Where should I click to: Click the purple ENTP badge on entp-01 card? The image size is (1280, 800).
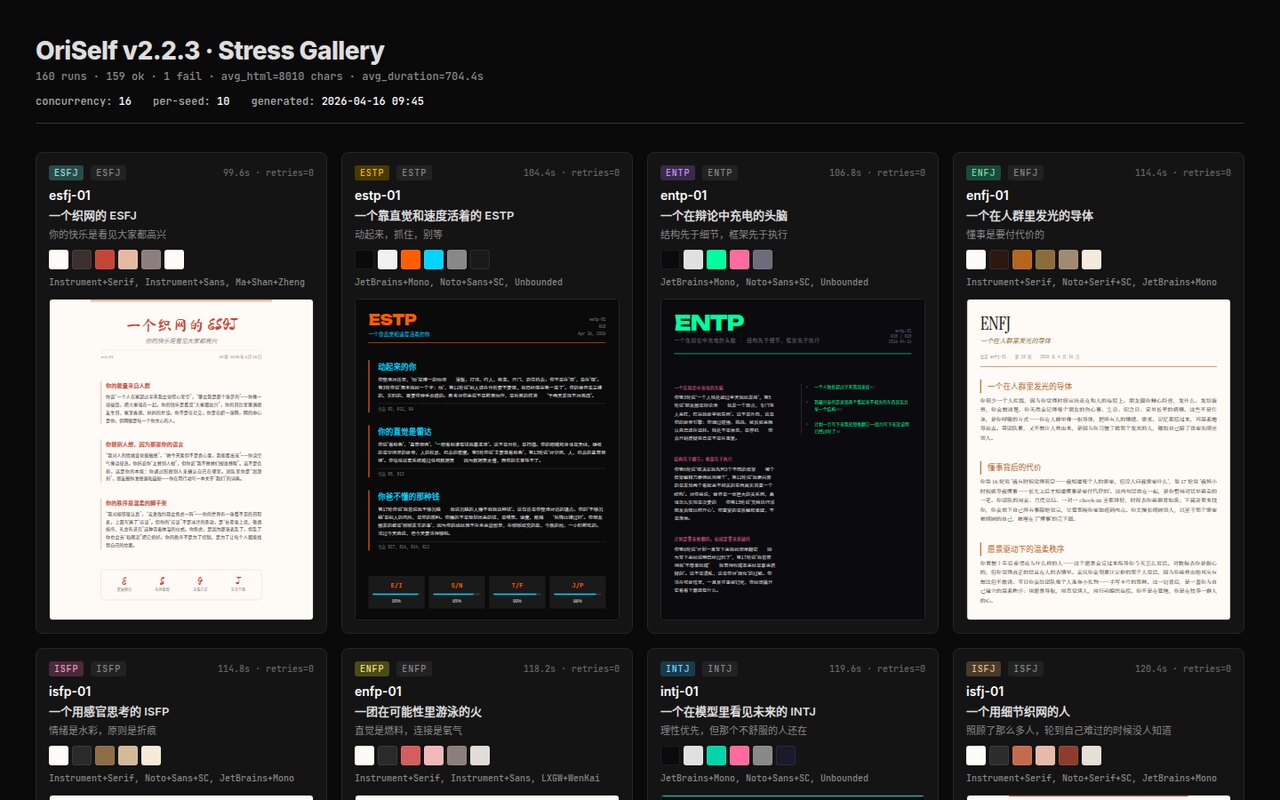click(678, 172)
